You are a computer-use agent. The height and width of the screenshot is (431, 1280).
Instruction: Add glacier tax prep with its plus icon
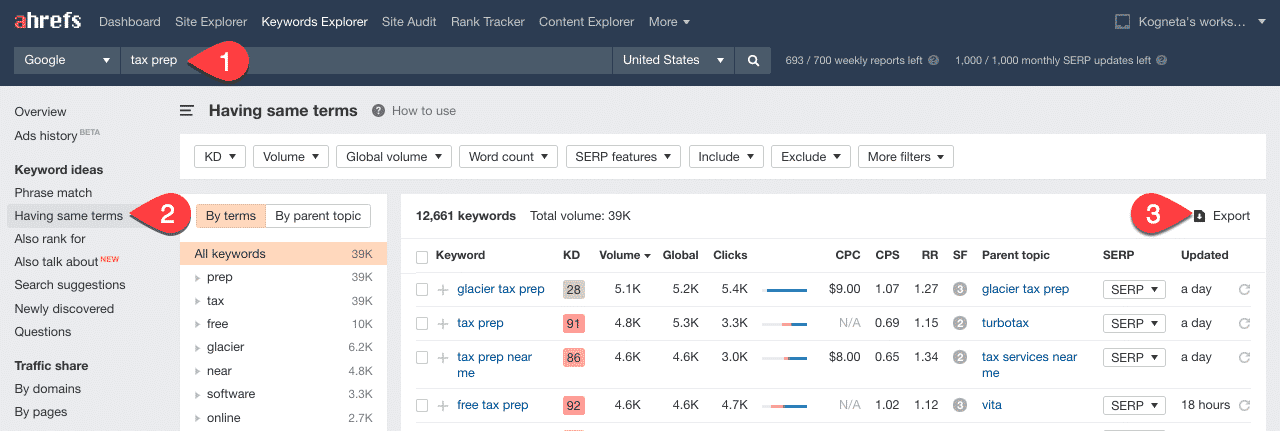tap(443, 289)
